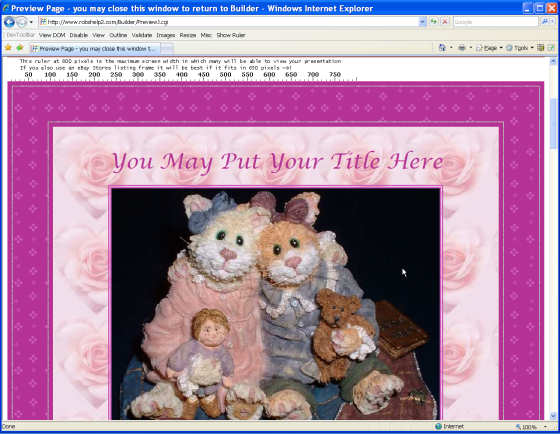The image size is (560, 434).
Task: Open recent pages dropdown beside Forward arrow
Action: pos(31,22)
